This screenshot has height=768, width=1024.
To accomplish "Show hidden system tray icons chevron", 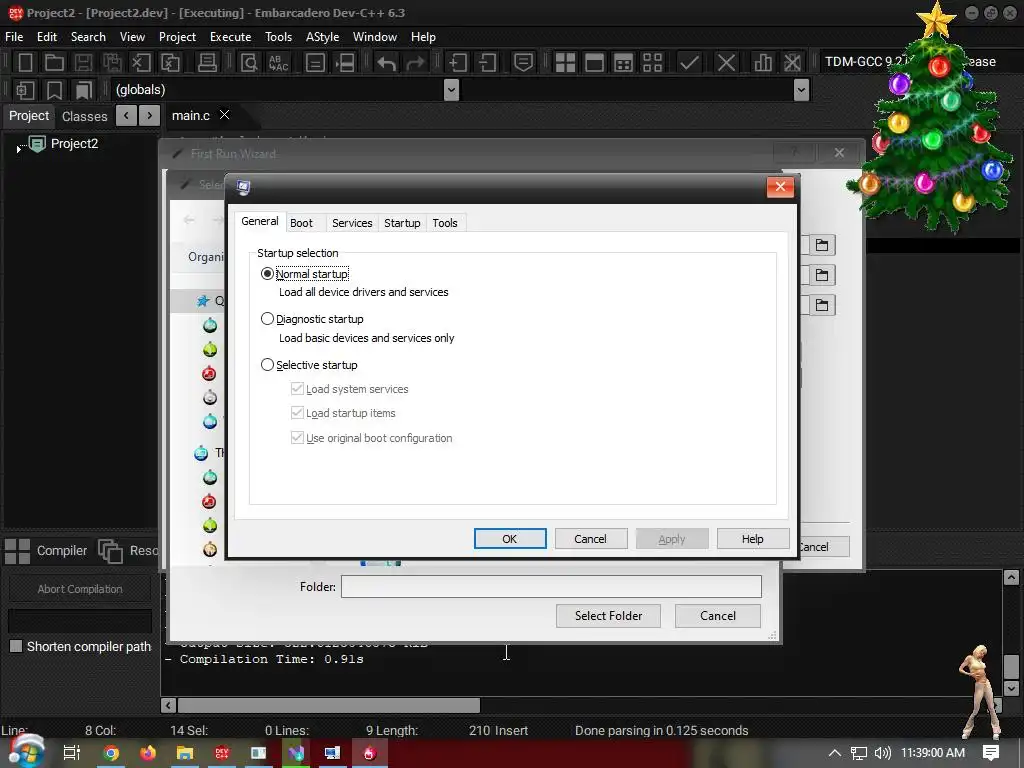I will pyautogui.click(x=835, y=753).
